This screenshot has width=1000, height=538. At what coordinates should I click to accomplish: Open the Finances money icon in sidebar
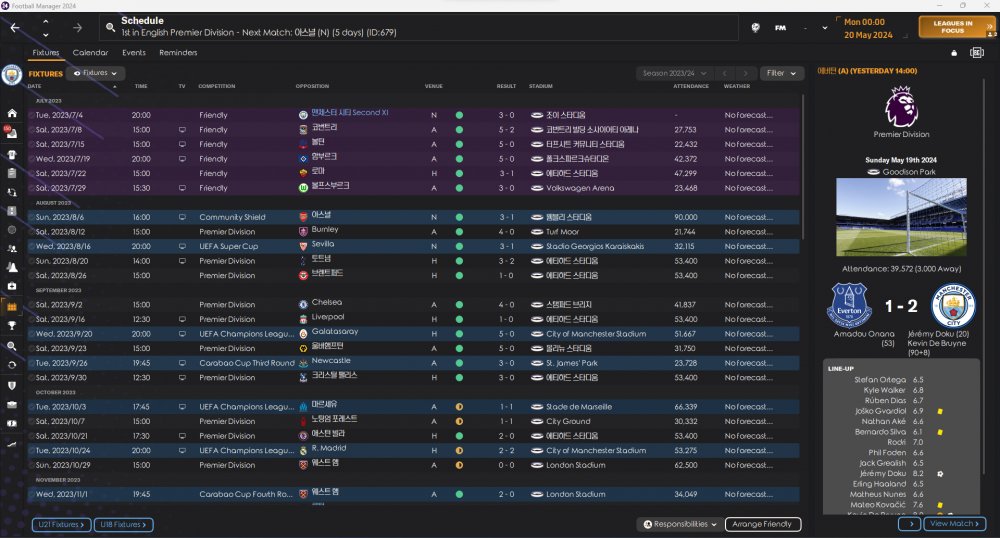click(12, 423)
